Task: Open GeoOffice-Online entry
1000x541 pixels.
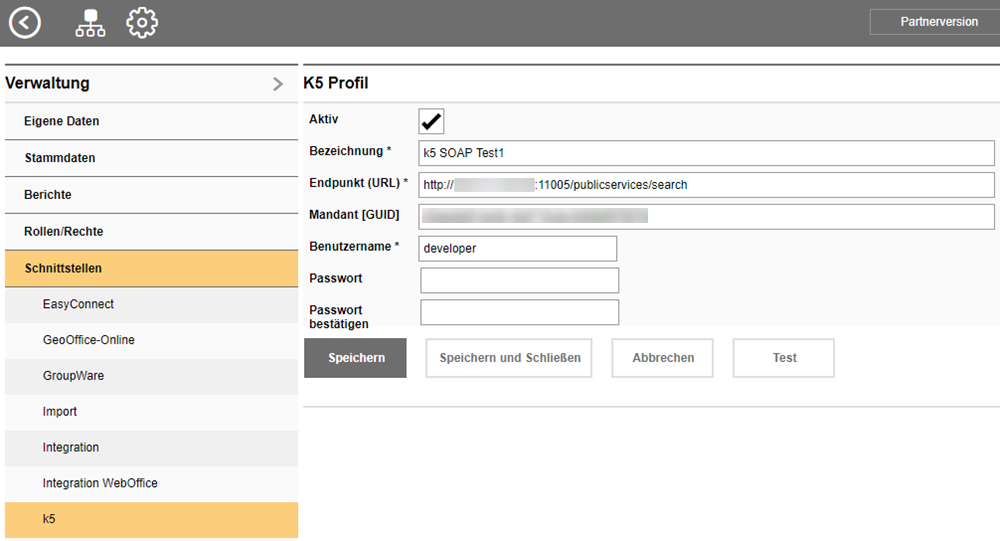Action: point(88,340)
